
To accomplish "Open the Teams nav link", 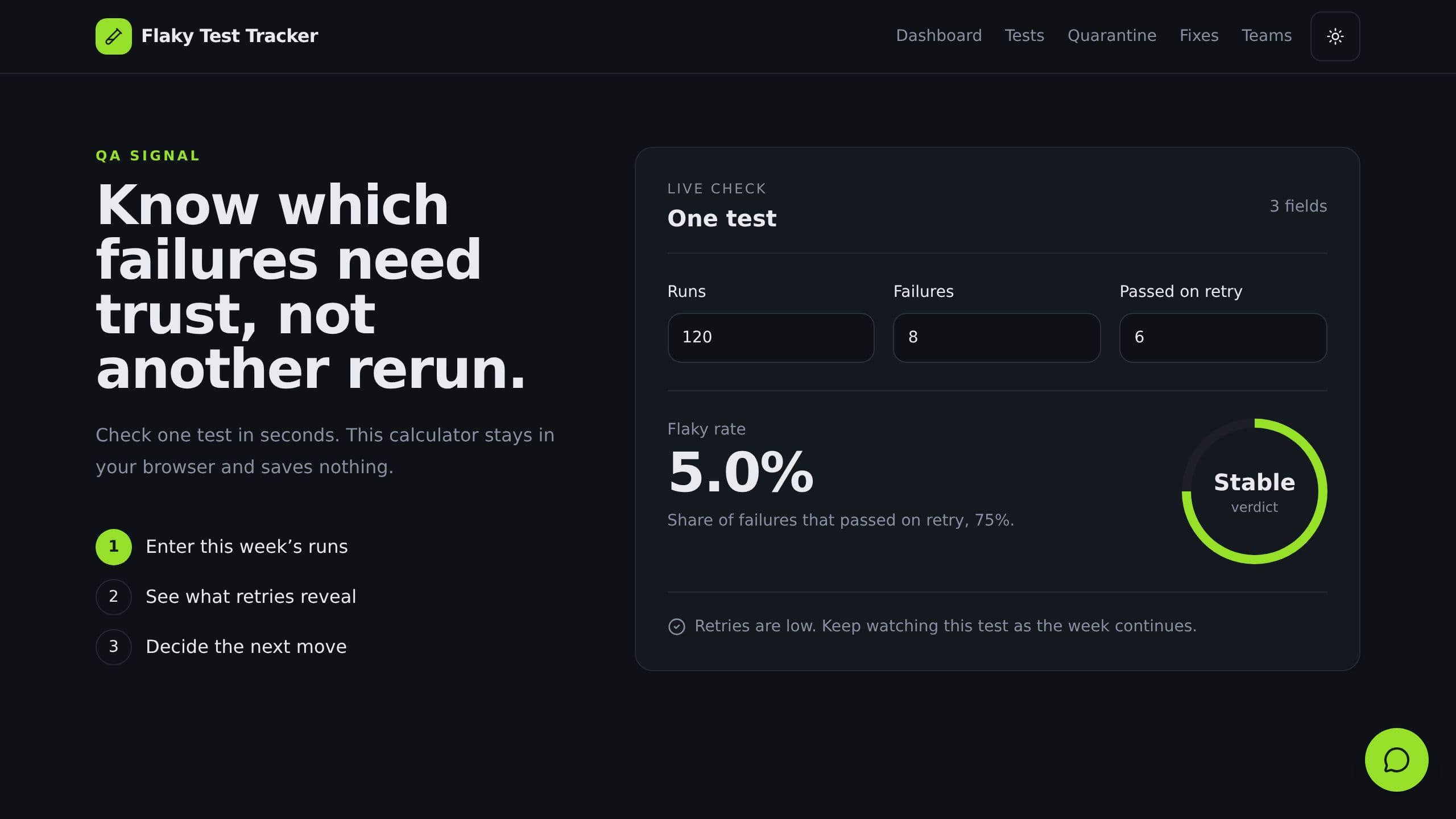I will 1266,36.
